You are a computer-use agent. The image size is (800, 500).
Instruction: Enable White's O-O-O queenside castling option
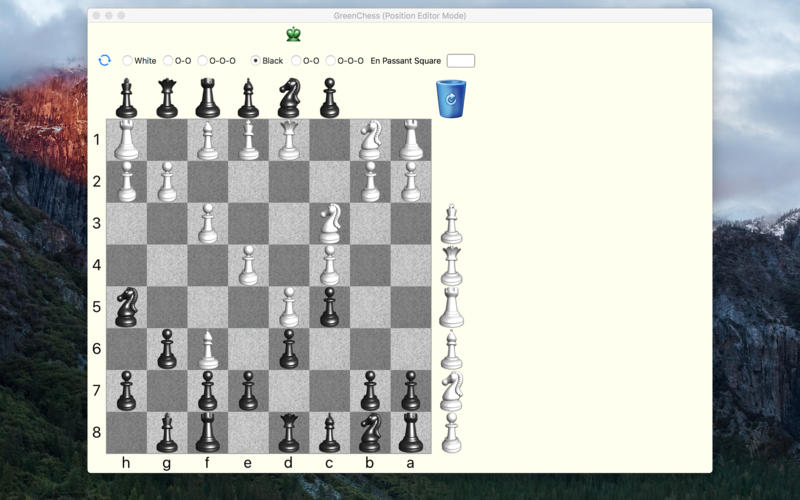[x=203, y=61]
